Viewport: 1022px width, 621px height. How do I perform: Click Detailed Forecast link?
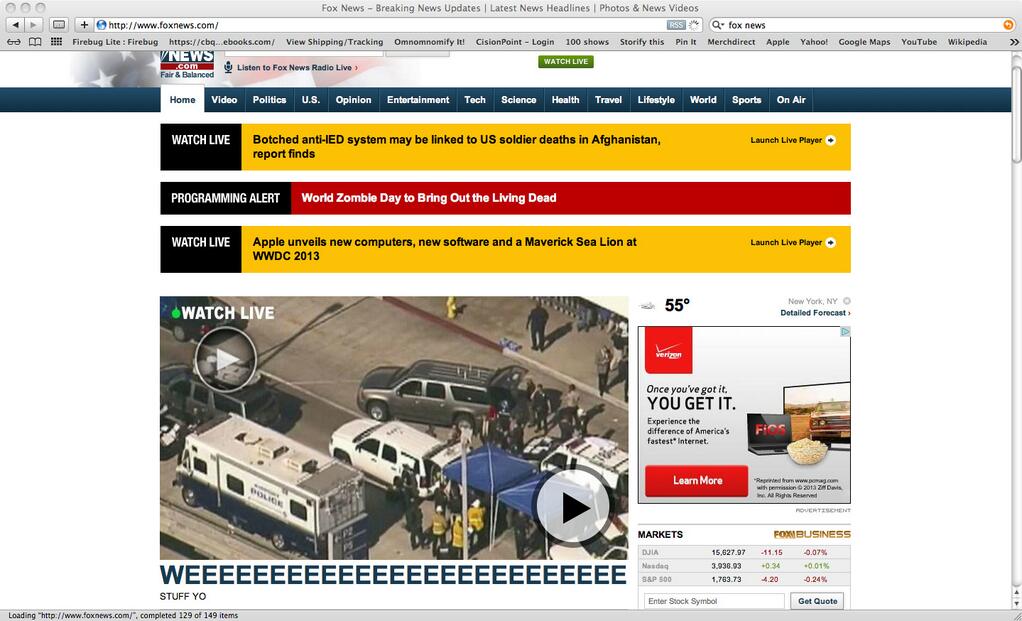click(815, 313)
